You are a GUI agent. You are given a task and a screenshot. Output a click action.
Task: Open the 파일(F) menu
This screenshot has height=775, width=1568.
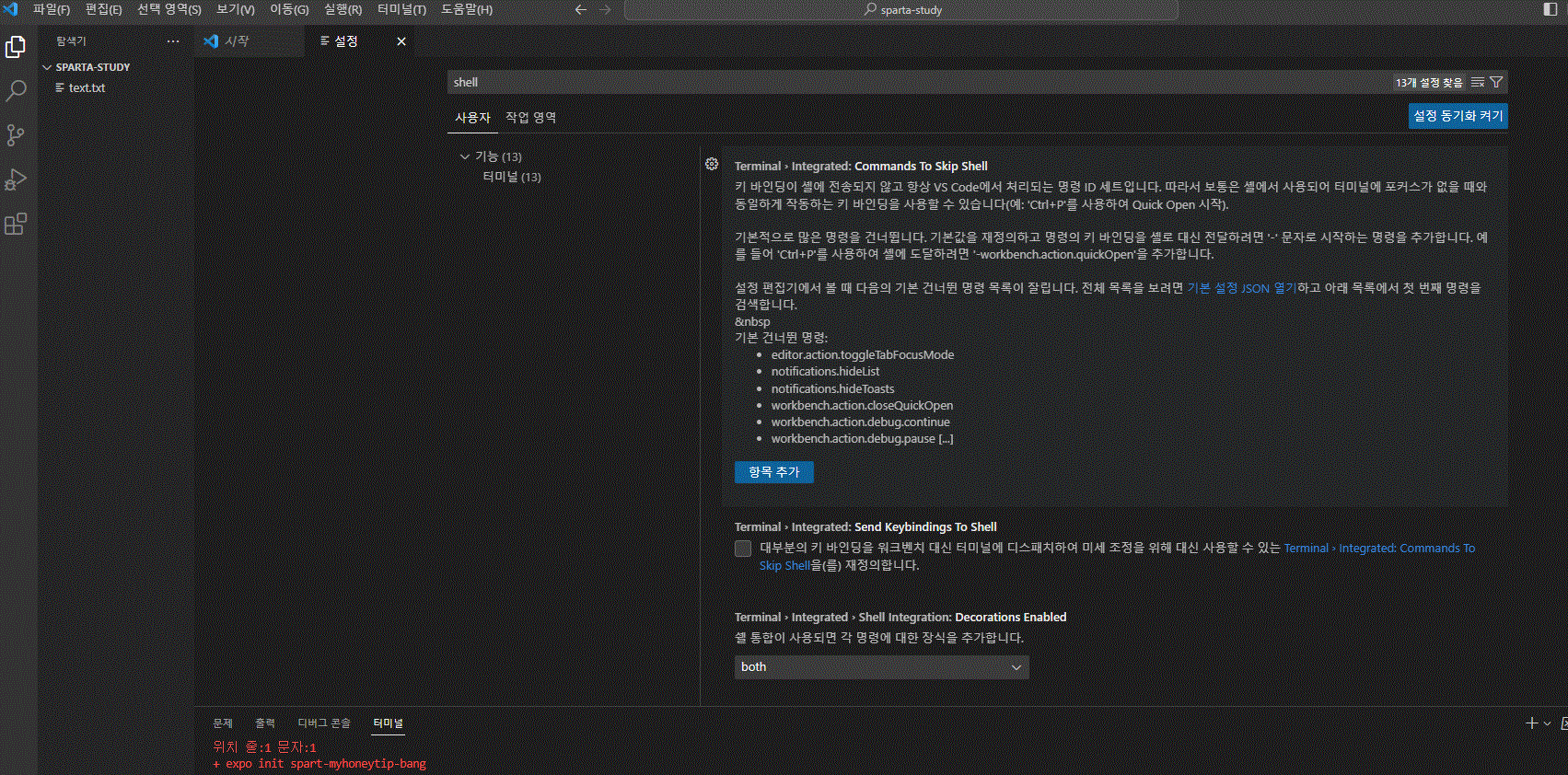(x=52, y=9)
